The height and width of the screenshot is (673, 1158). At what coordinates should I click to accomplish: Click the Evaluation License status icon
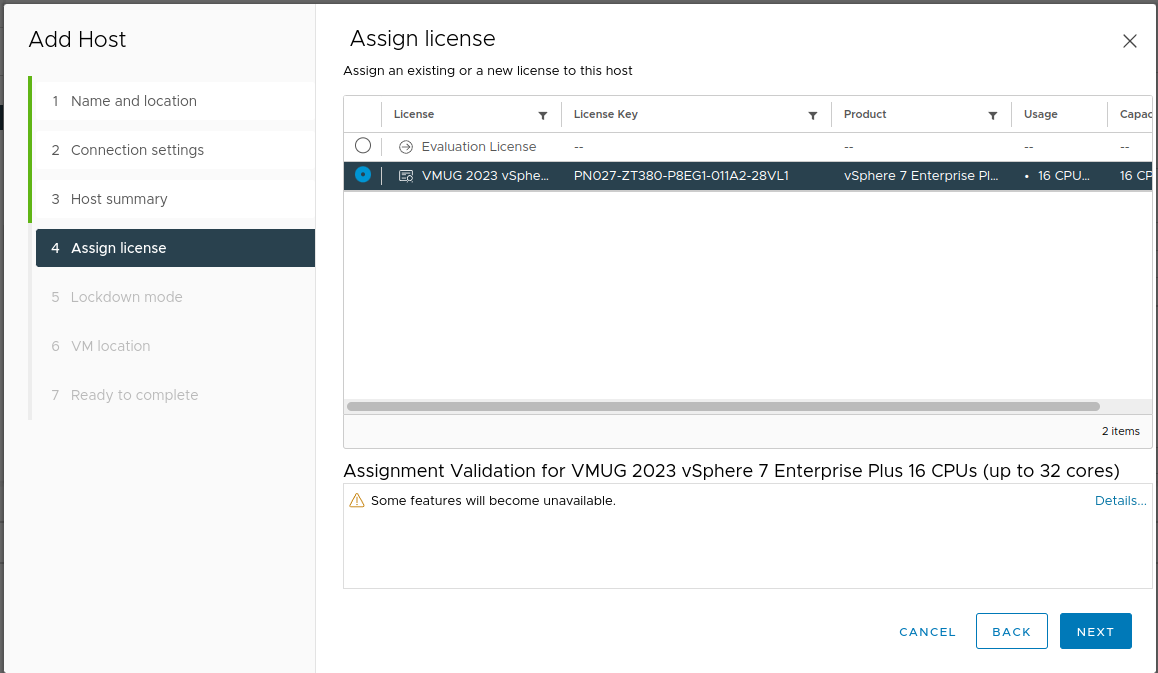(405, 146)
